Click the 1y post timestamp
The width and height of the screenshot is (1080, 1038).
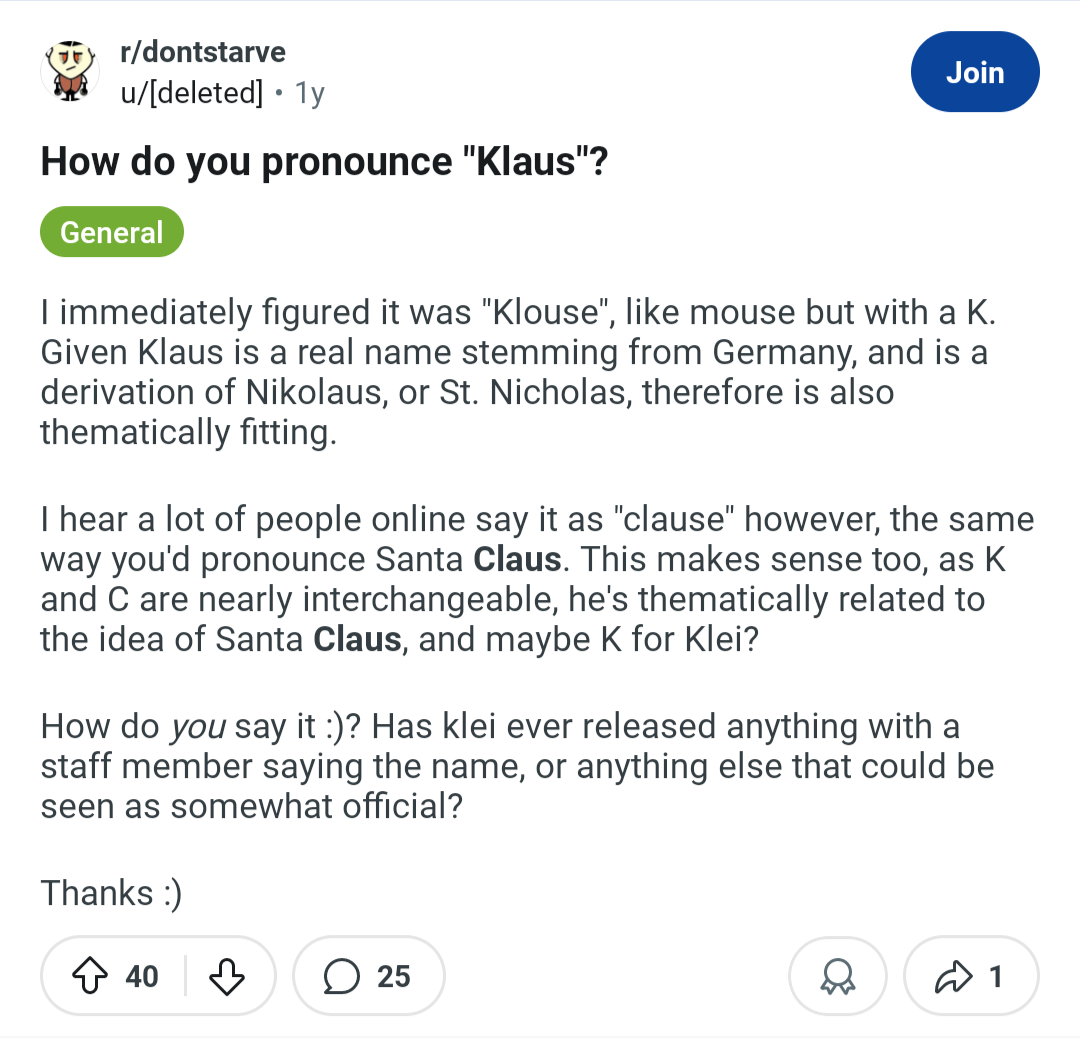[x=310, y=94]
